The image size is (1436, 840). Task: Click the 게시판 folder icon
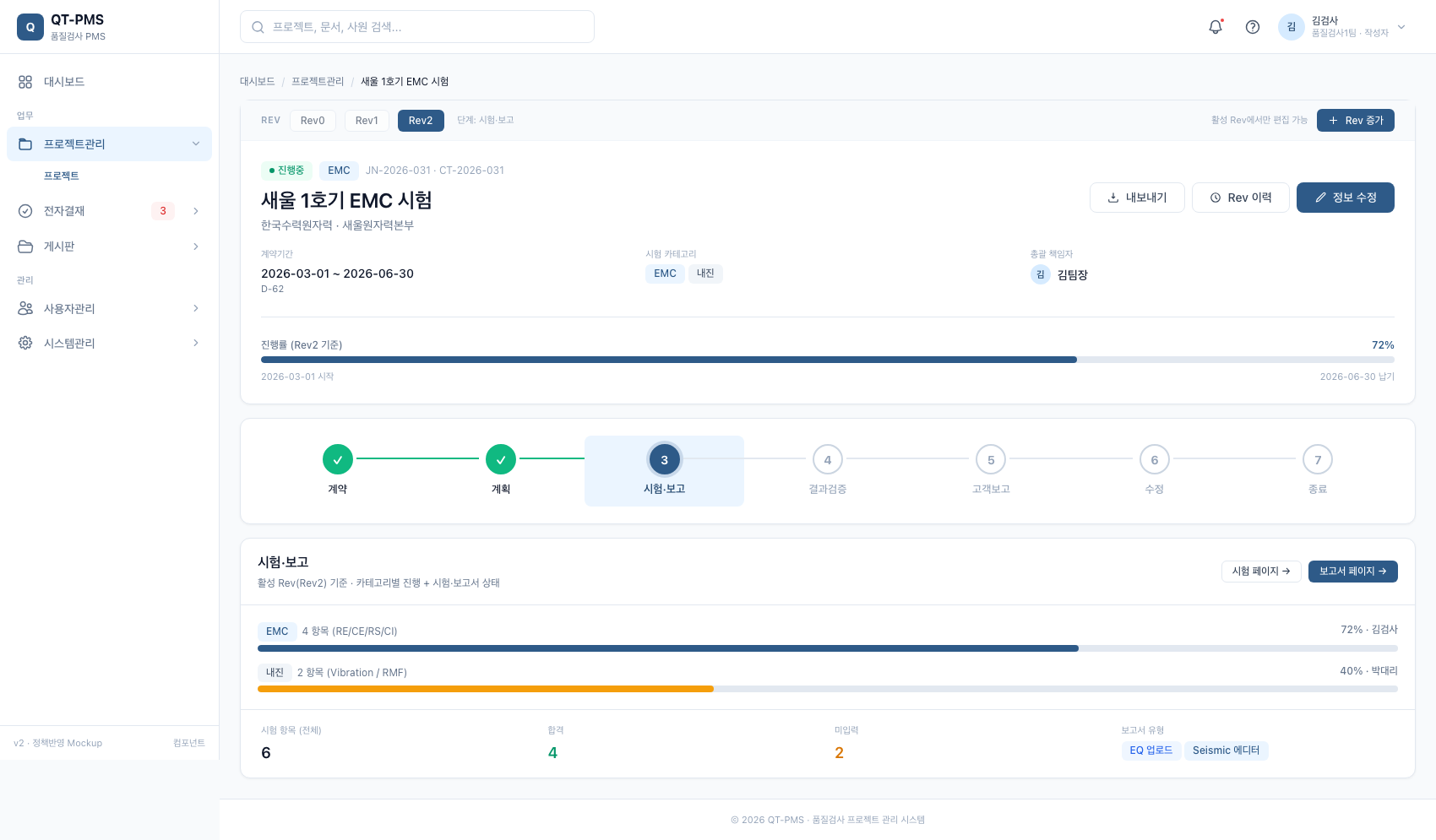tap(25, 247)
